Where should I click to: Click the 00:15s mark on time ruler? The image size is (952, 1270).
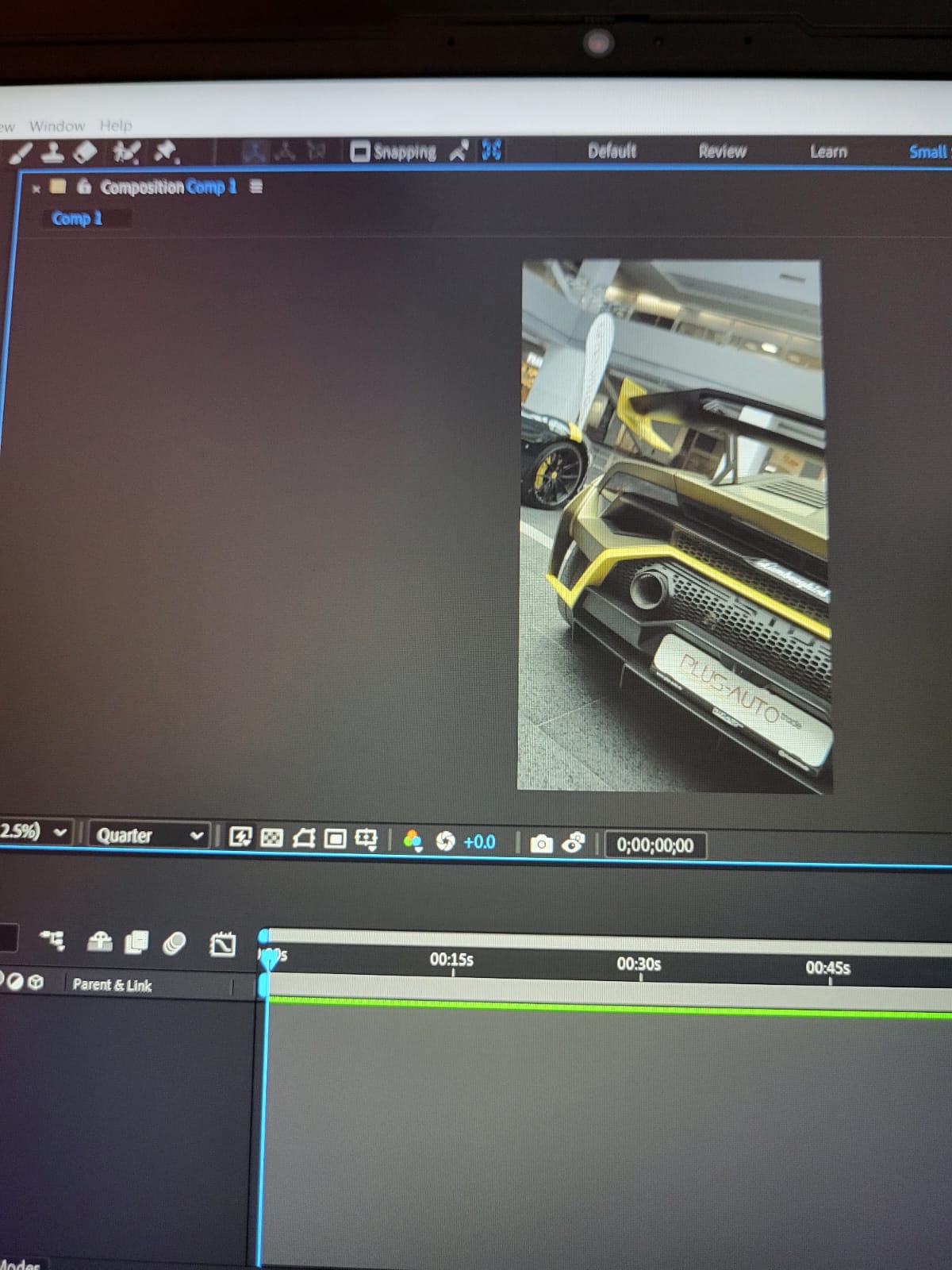pos(451,960)
